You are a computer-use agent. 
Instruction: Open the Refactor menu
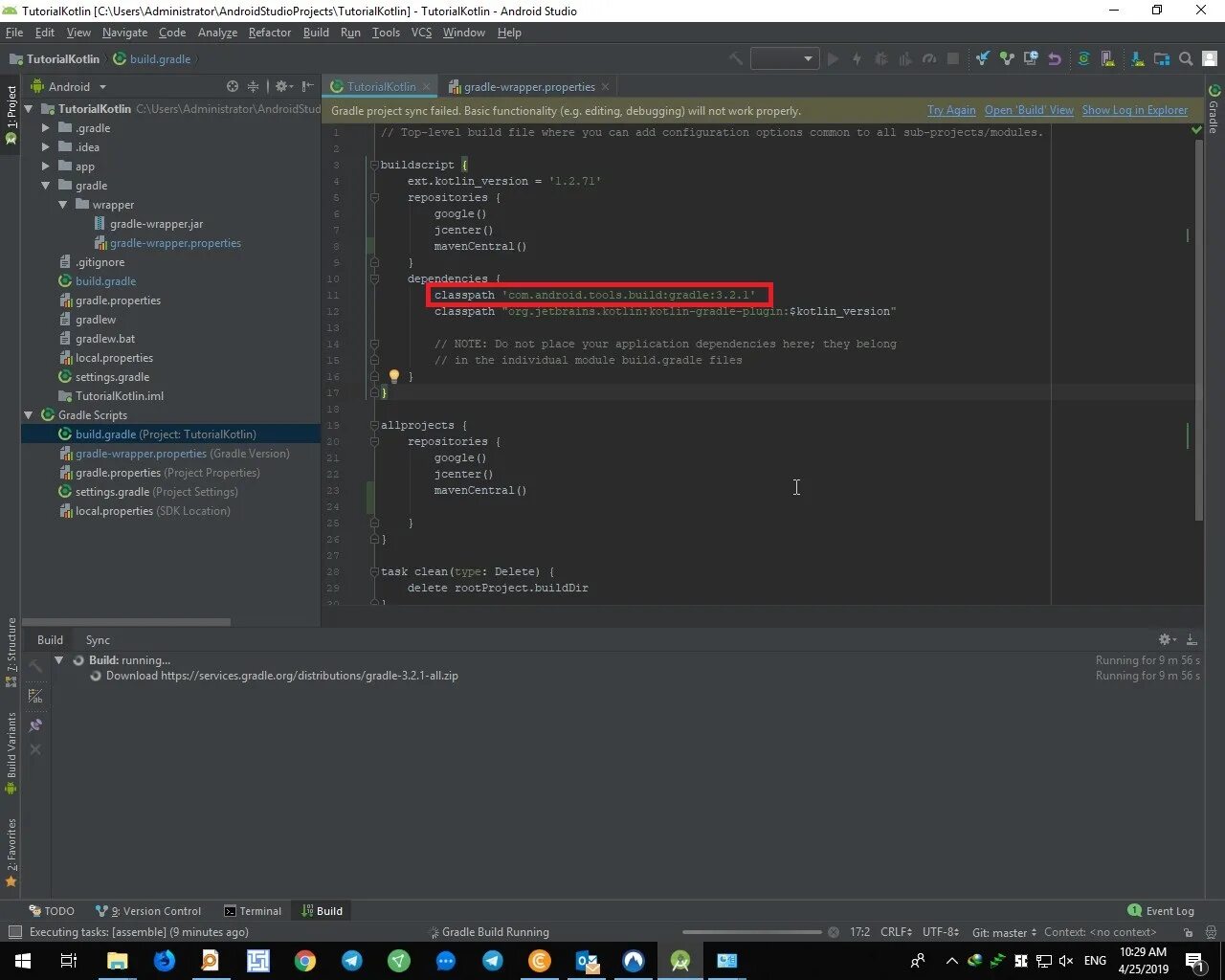(269, 33)
